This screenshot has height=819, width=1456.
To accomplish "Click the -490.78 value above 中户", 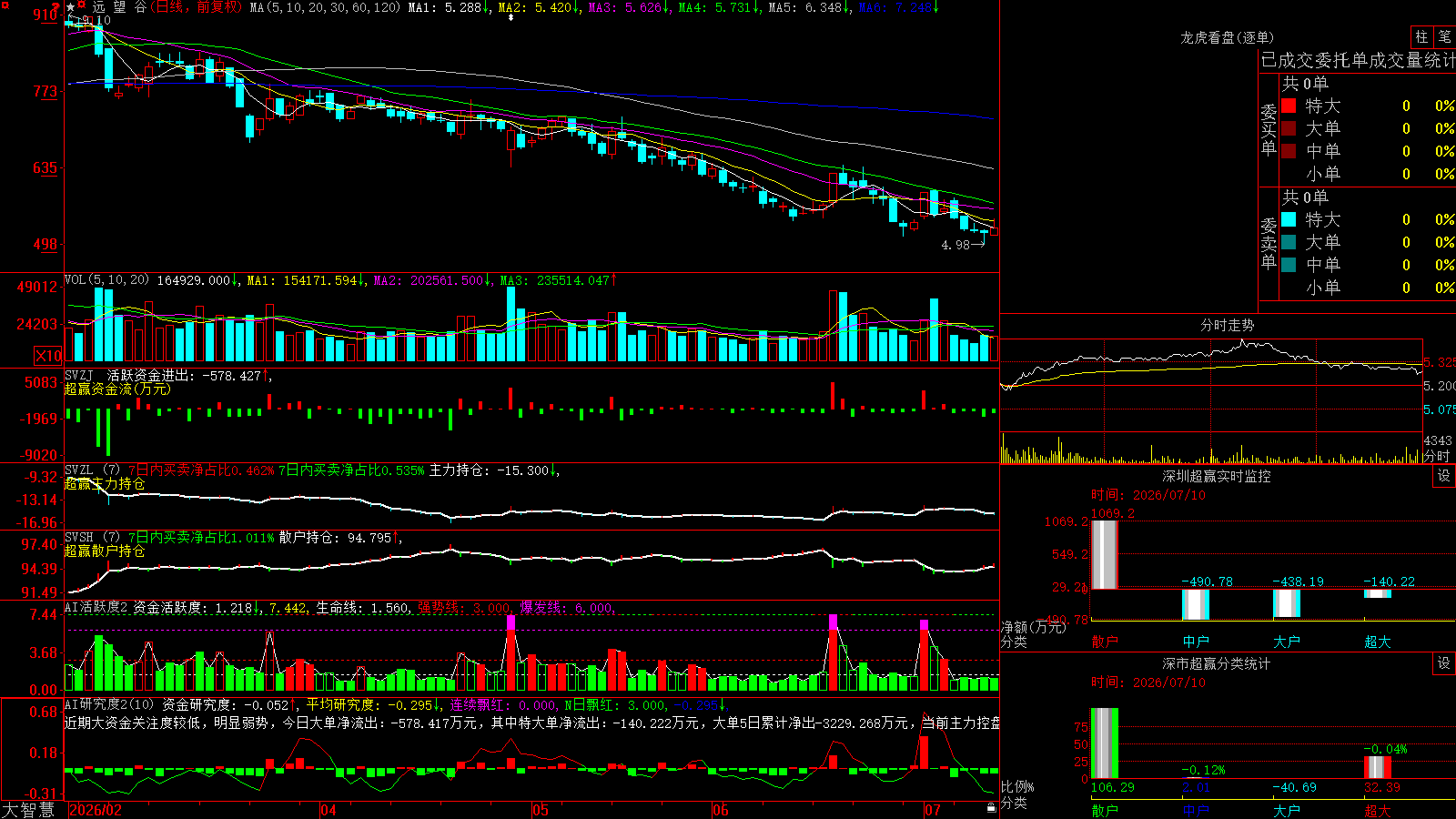I will [x=1208, y=581].
